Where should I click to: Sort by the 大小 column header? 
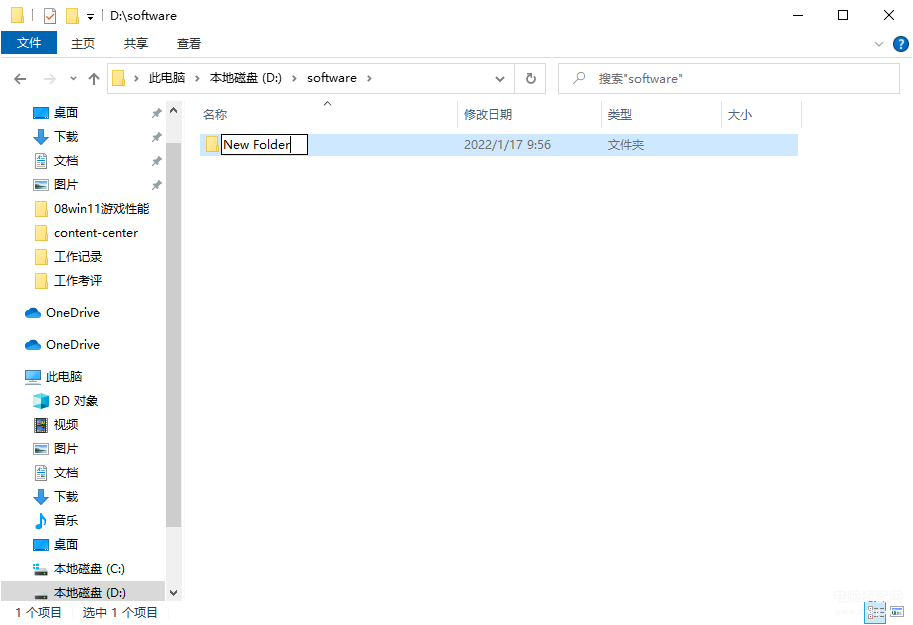[x=739, y=115]
